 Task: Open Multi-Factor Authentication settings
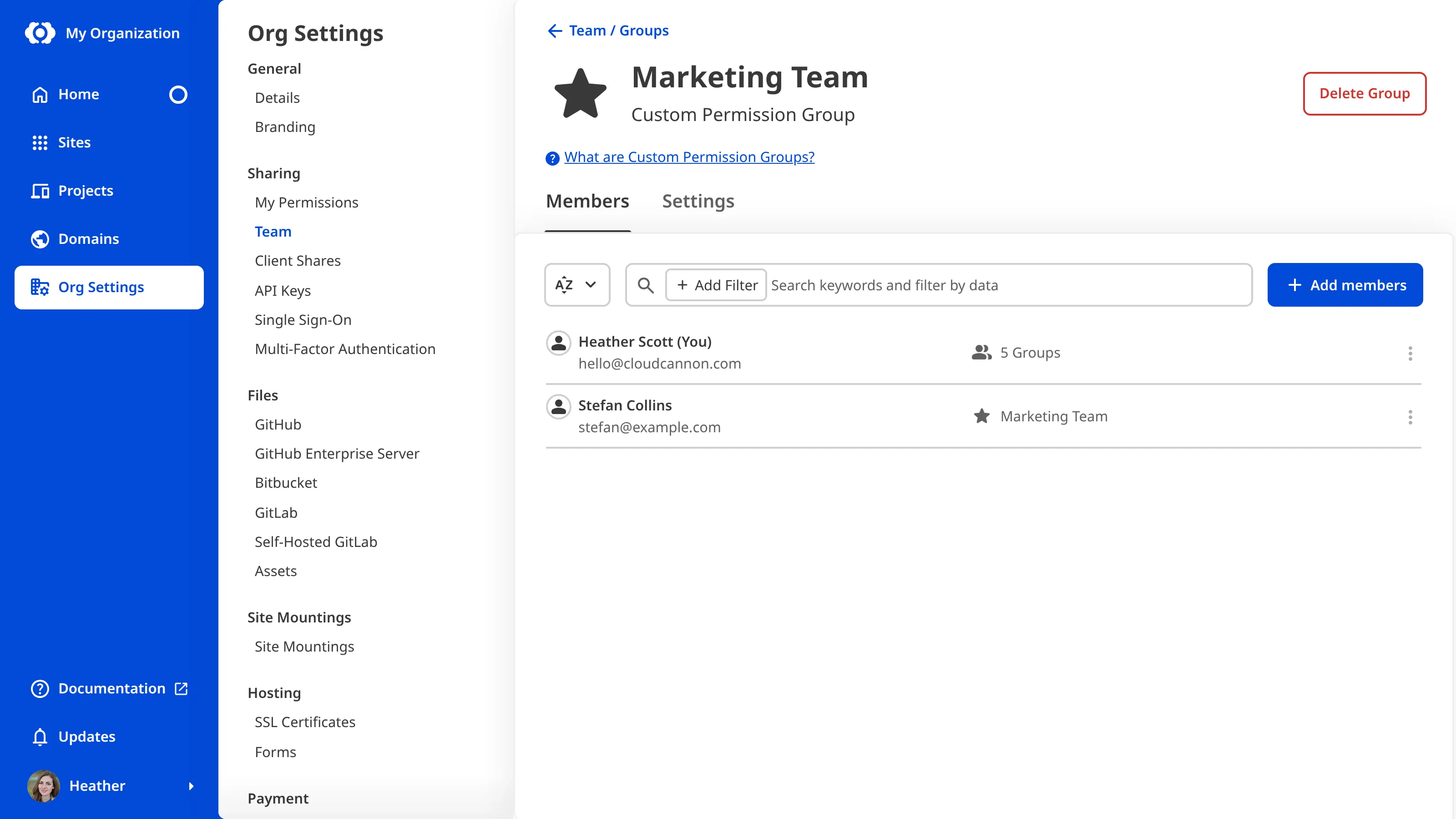click(345, 349)
